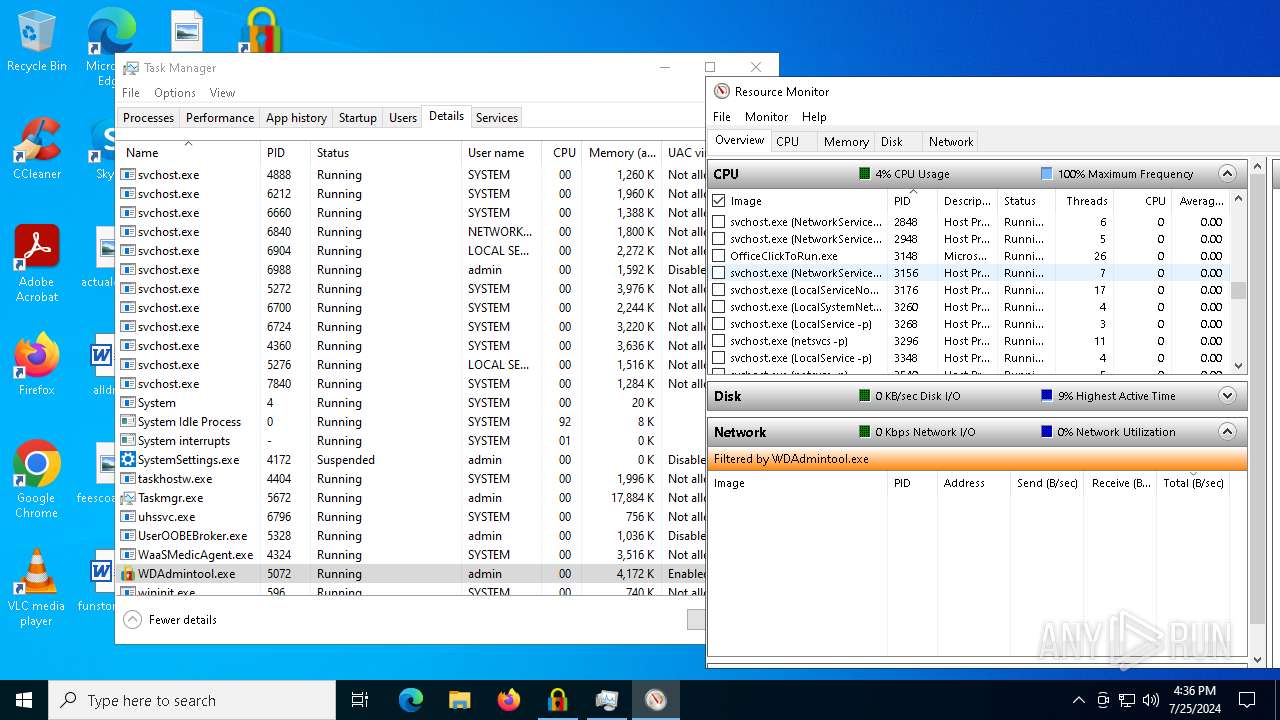The width and height of the screenshot is (1280, 720).
Task: Tick checkbox for svchost.exe PID 3260
Action: point(719,307)
